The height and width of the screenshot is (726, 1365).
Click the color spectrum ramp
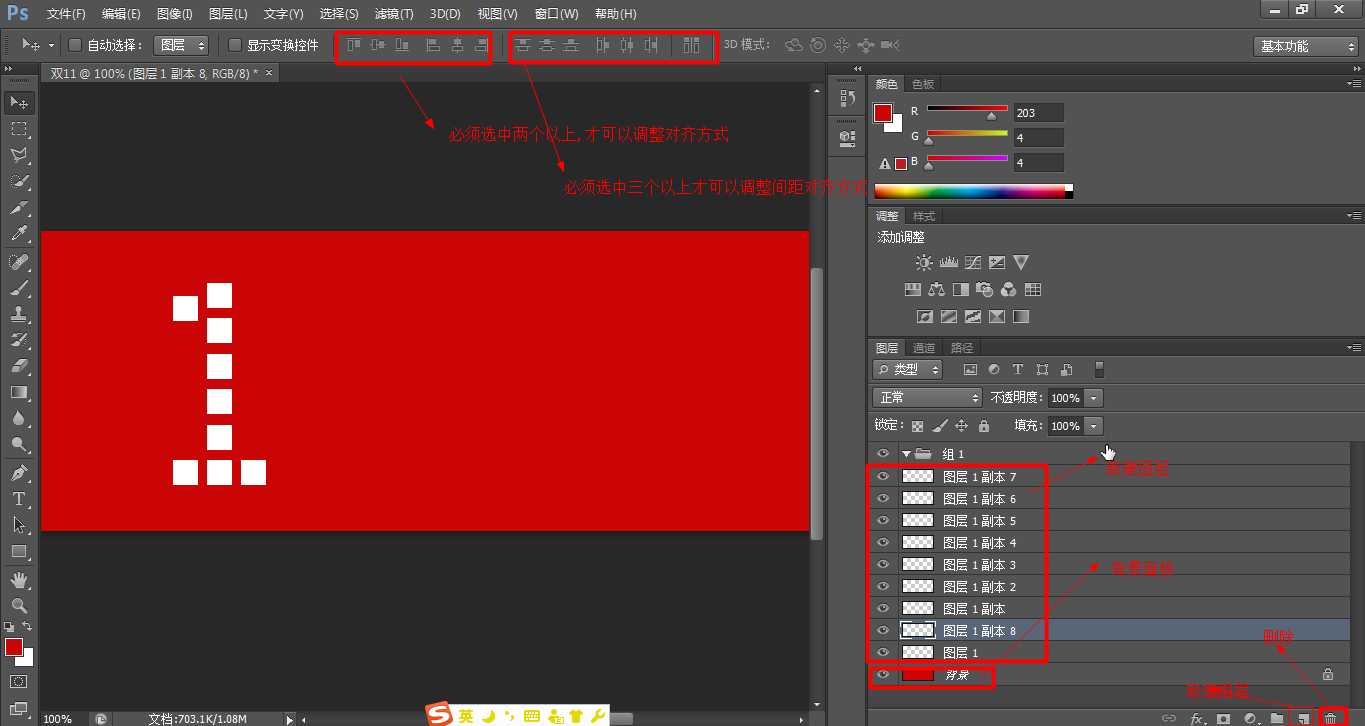point(973,191)
